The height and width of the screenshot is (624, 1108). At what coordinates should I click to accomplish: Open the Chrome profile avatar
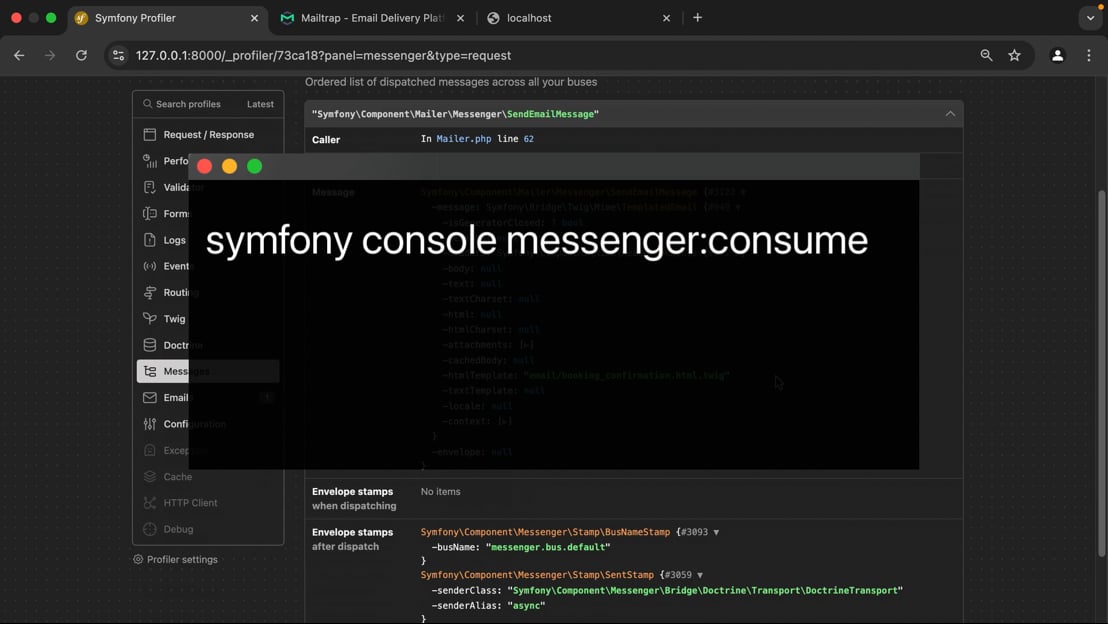[x=1057, y=56]
